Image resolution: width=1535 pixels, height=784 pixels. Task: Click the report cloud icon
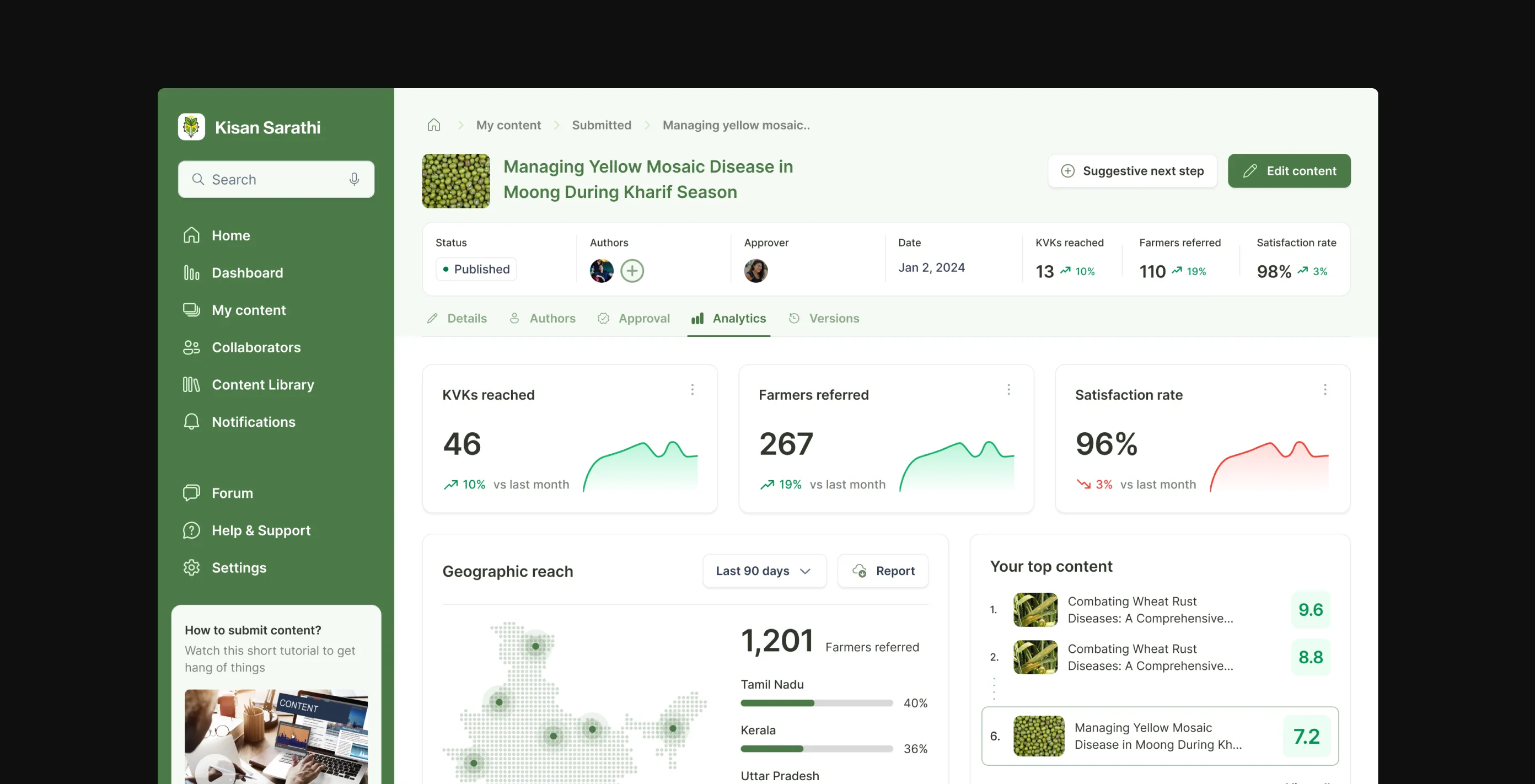pos(859,571)
